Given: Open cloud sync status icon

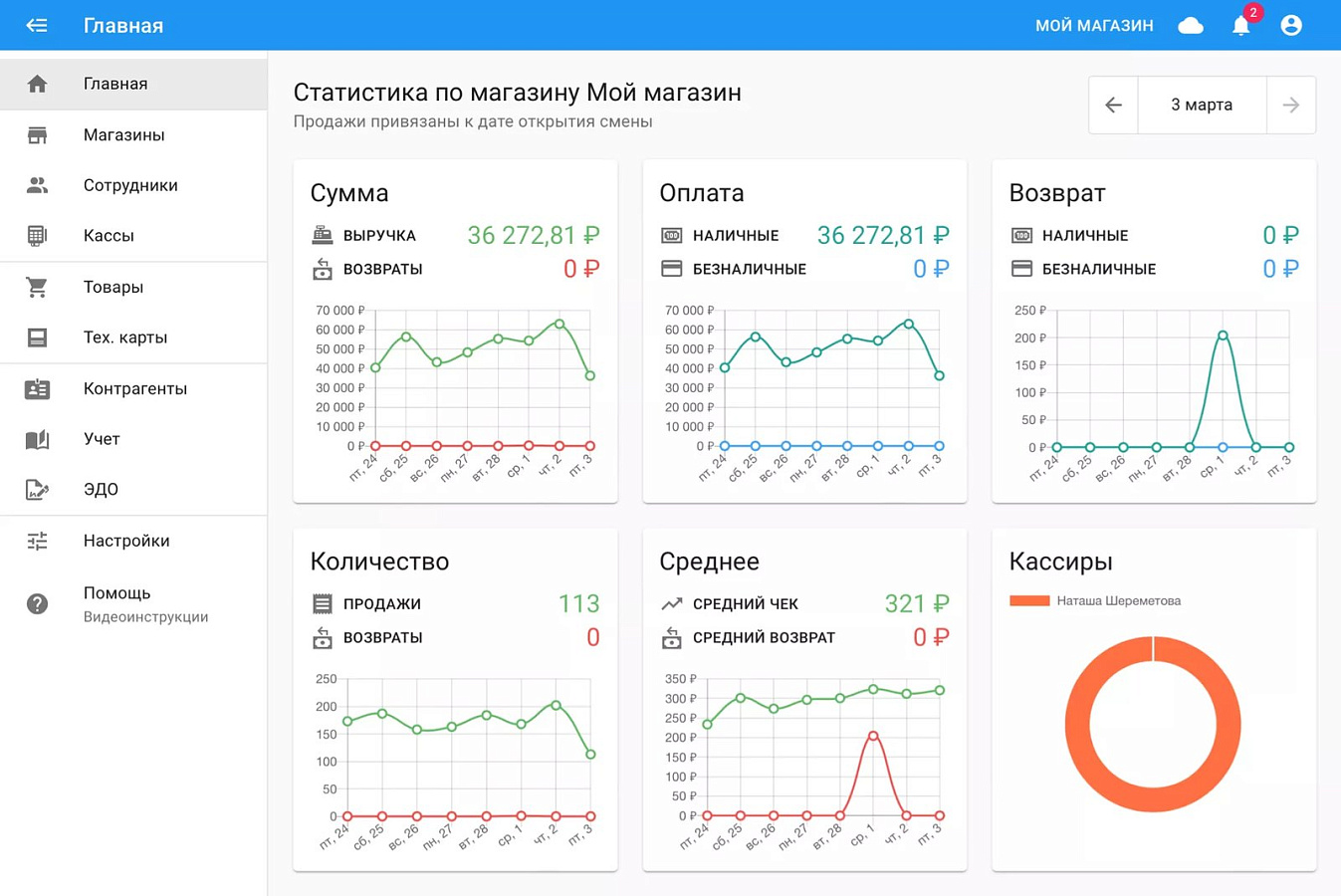Looking at the screenshot, I should (x=1191, y=26).
